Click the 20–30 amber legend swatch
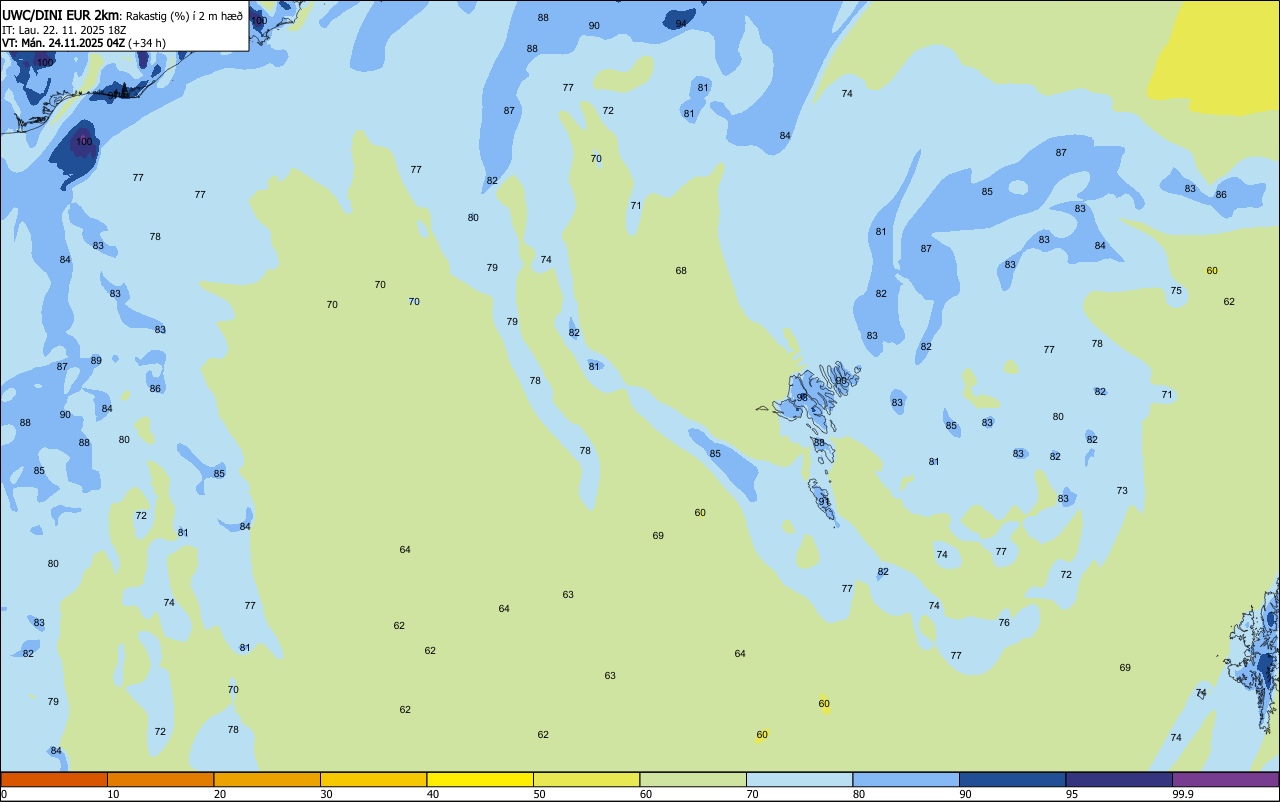The height and width of the screenshot is (802, 1280). pyautogui.click(x=267, y=779)
